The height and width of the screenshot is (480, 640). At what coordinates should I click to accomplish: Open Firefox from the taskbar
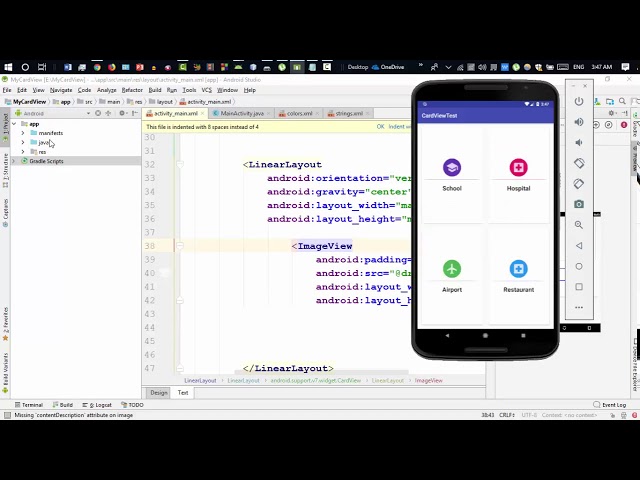coord(111,67)
